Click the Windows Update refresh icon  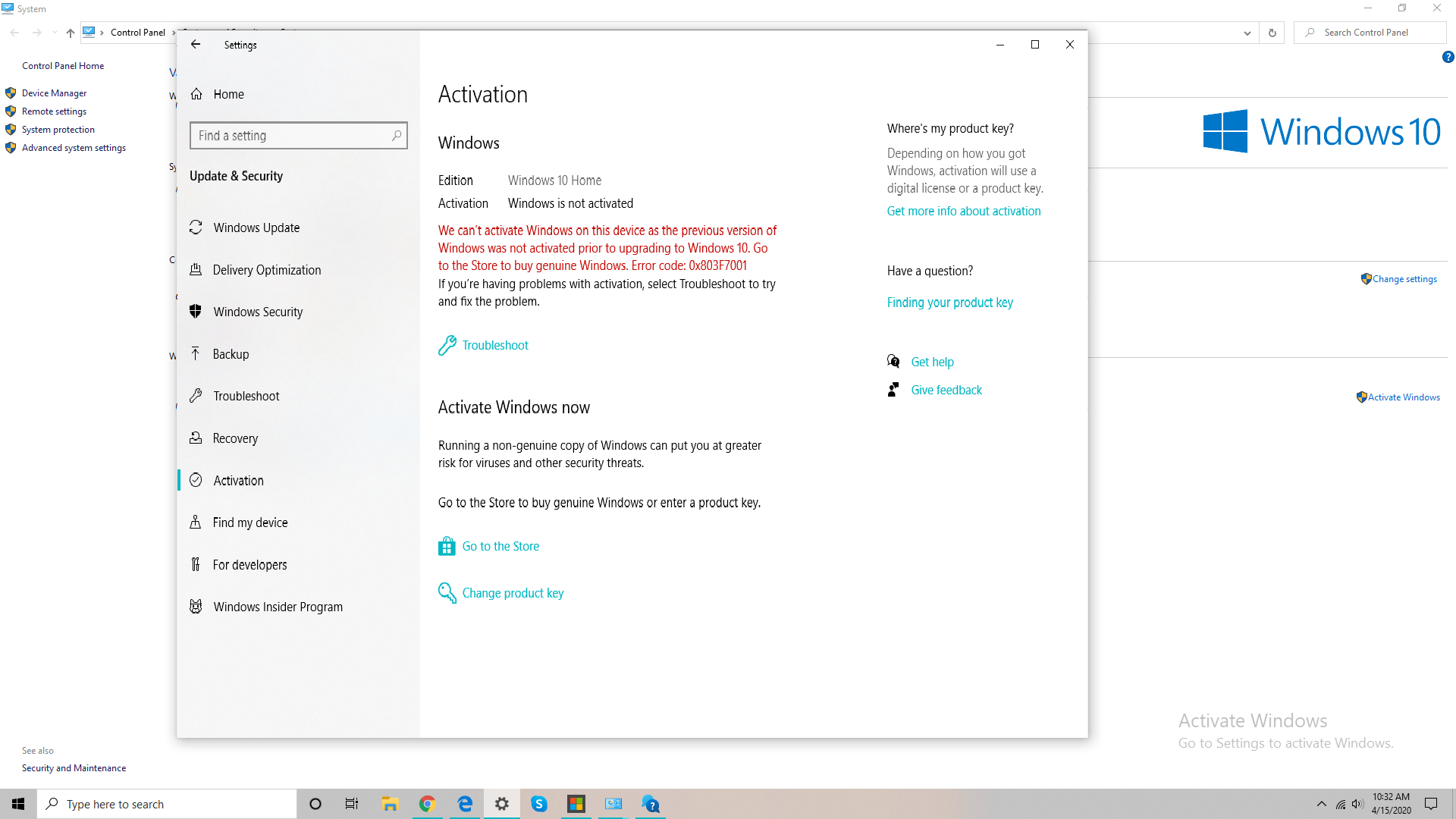click(196, 227)
